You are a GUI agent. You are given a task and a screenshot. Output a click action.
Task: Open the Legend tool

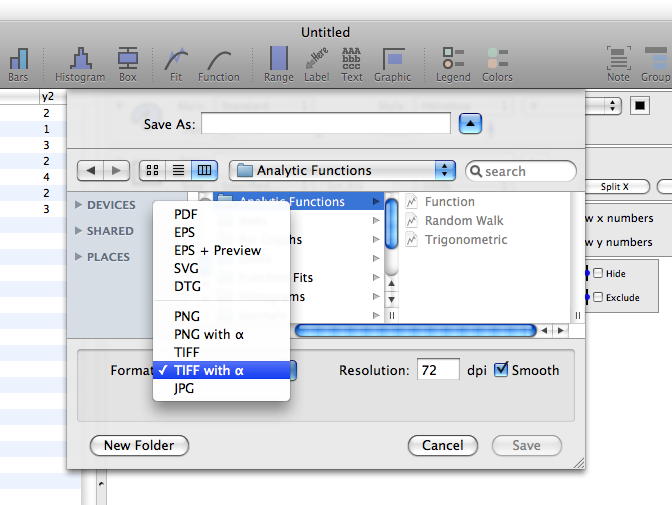pyautogui.click(x=453, y=60)
